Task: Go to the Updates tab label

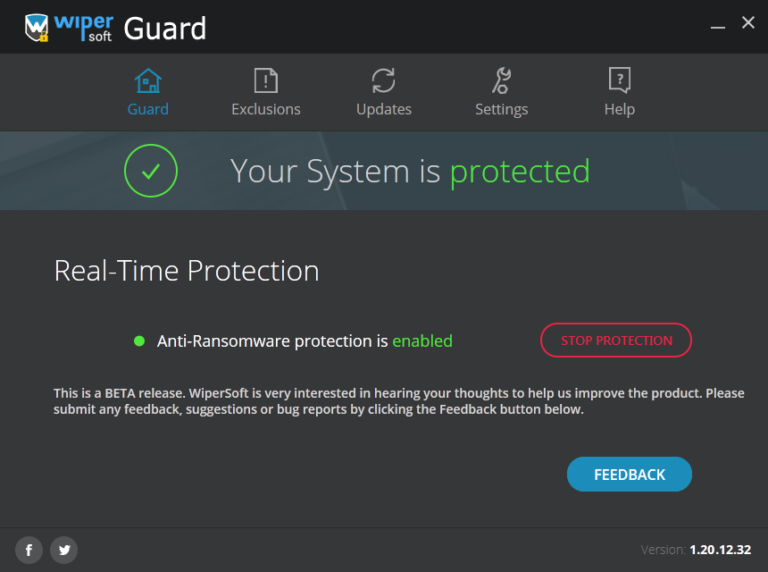Action: [383, 109]
